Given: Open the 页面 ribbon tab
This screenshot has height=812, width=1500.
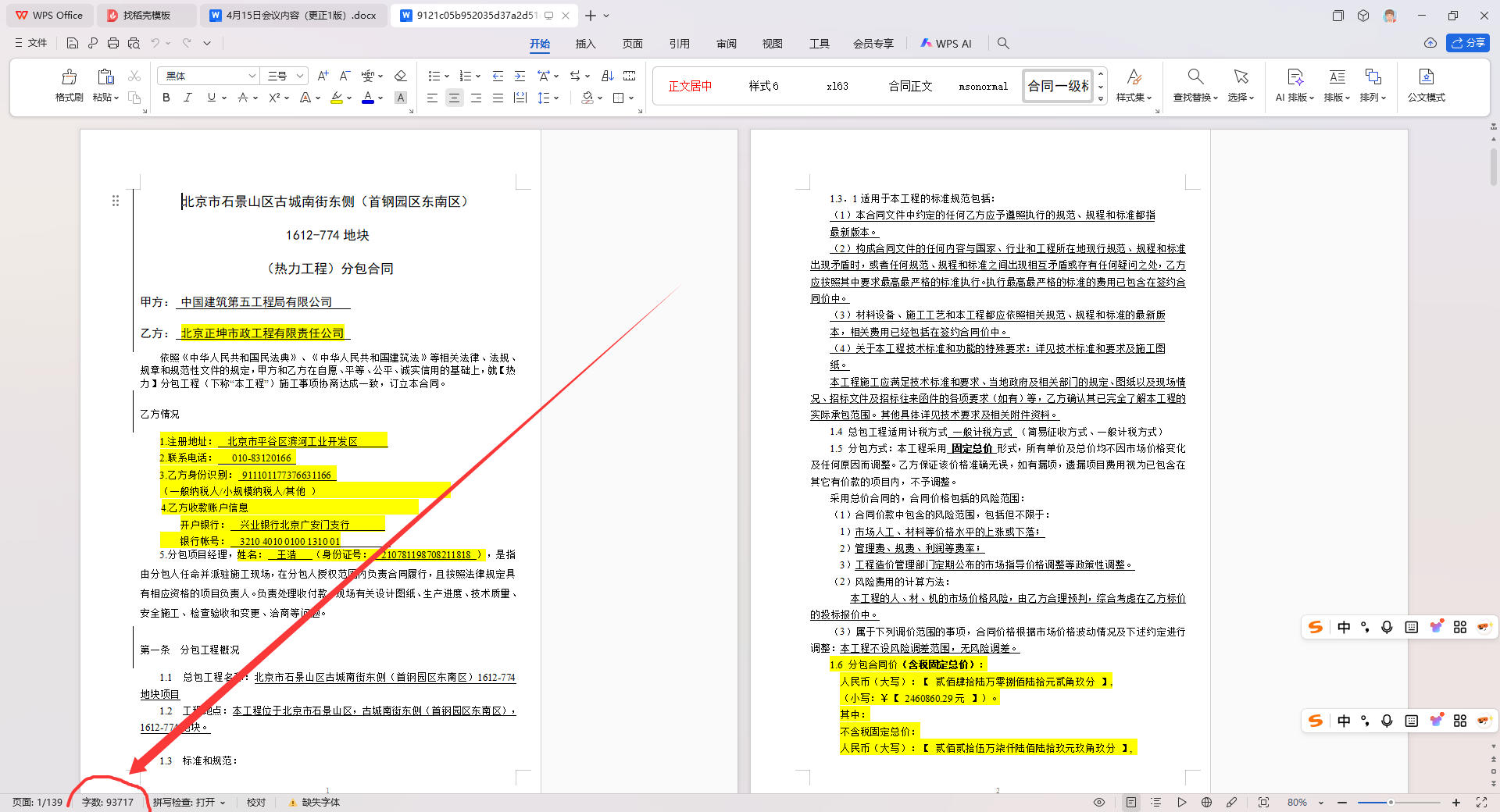Looking at the screenshot, I should click(x=633, y=44).
